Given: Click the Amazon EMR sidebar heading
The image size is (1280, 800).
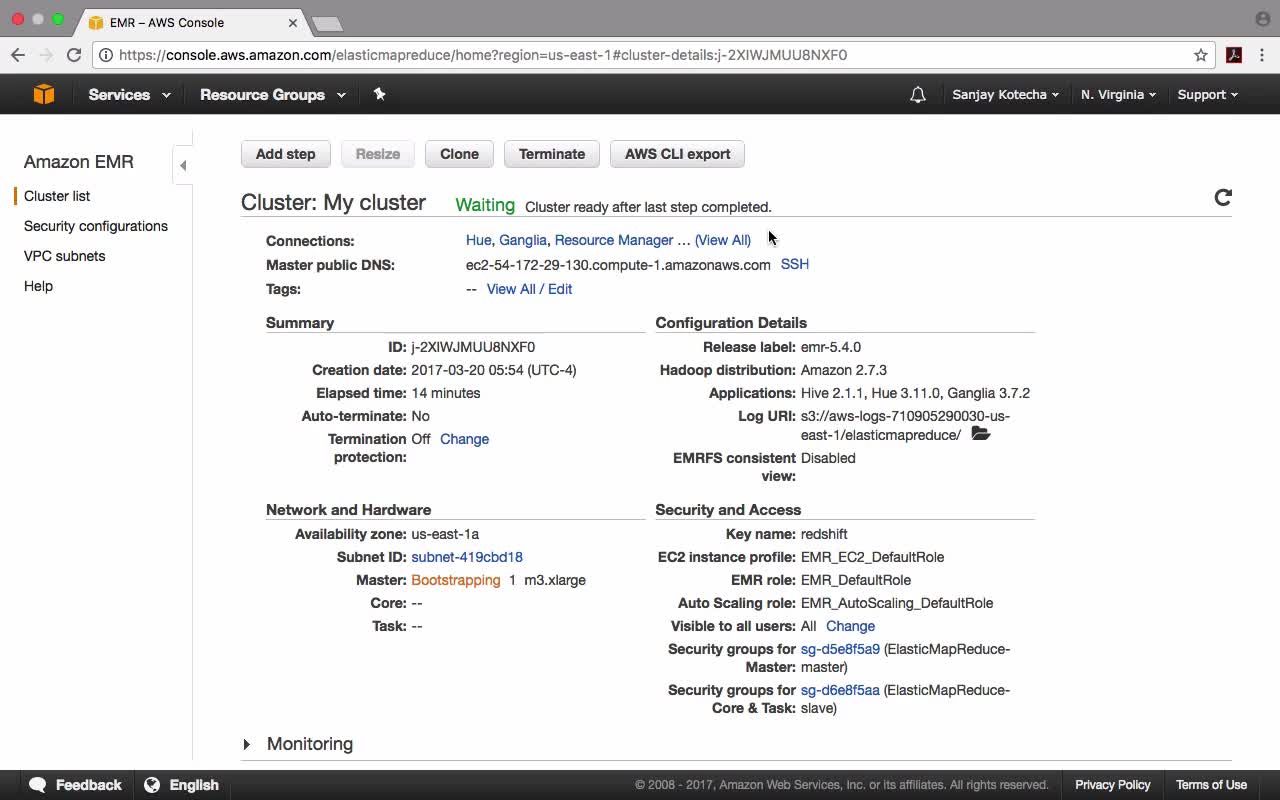Looking at the screenshot, I should coord(79,162).
